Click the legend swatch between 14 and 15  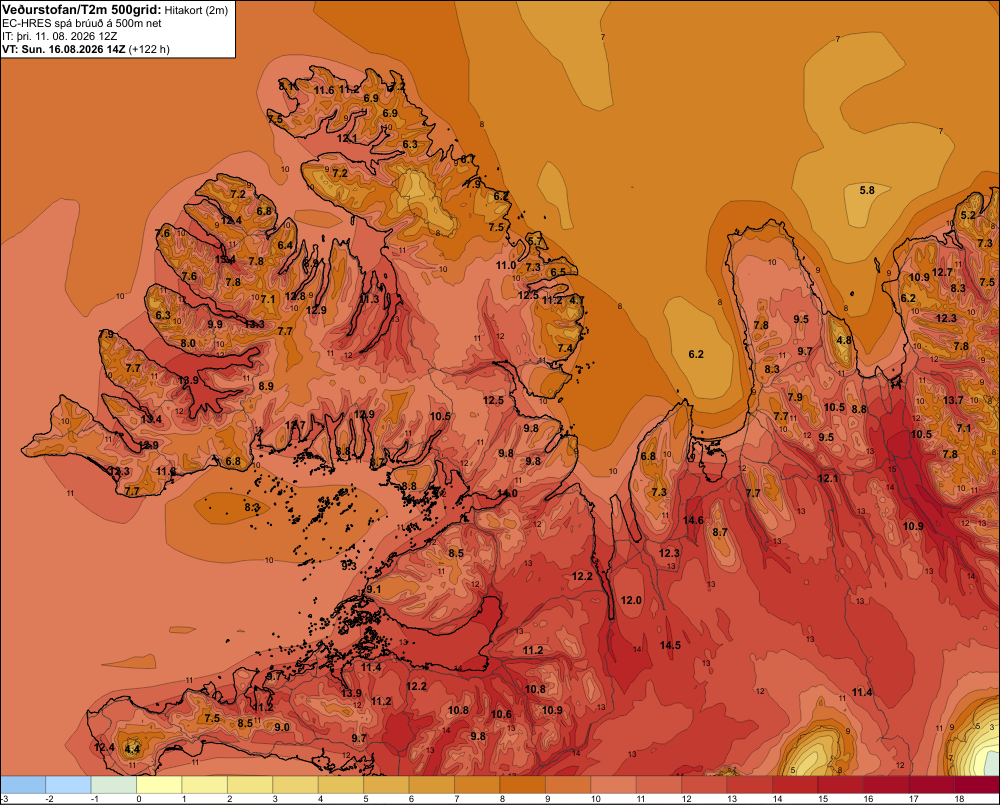pos(795,785)
